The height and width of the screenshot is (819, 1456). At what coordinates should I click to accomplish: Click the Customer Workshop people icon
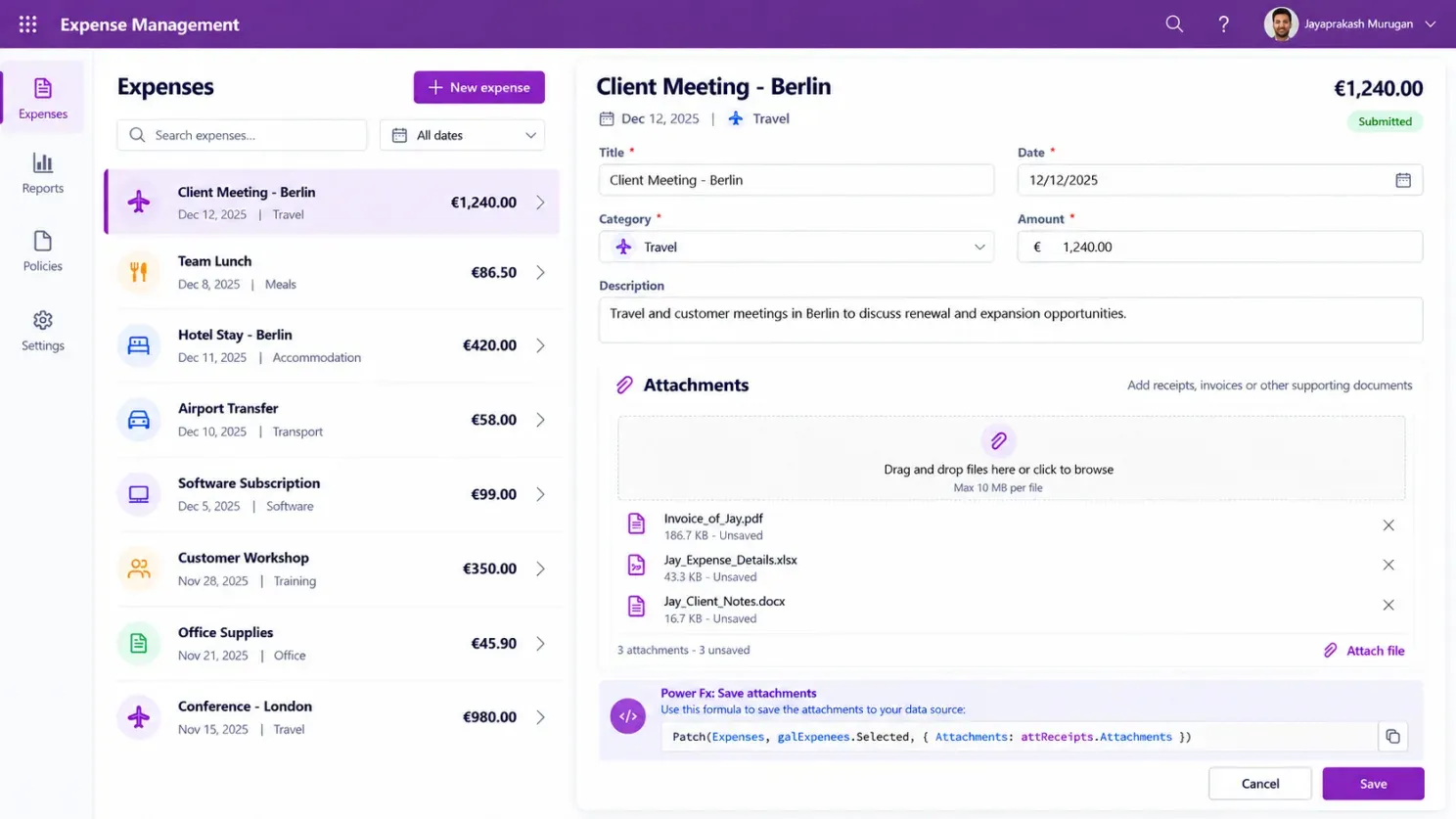pyautogui.click(x=139, y=569)
